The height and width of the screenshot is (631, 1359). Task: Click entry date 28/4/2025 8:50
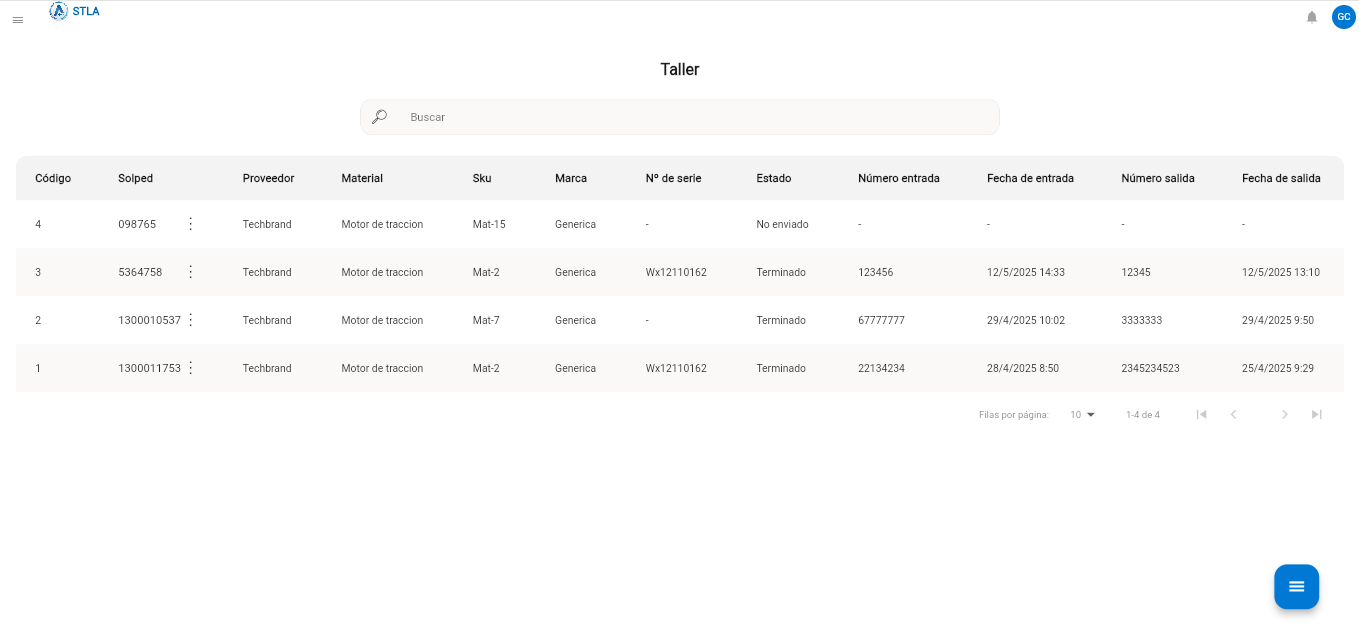pyautogui.click(x=1023, y=368)
